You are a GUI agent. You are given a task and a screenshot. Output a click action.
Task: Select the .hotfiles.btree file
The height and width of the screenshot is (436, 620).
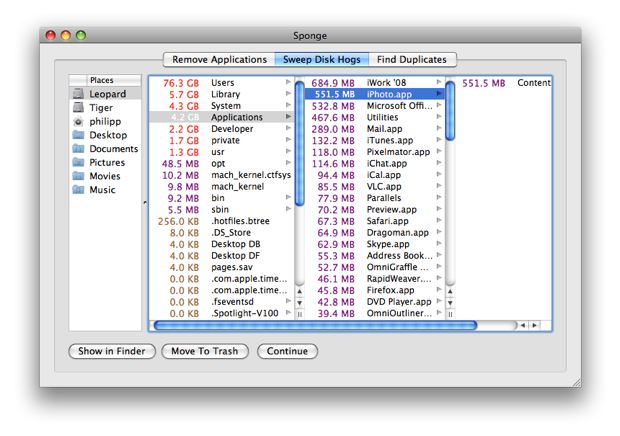[x=221, y=221]
